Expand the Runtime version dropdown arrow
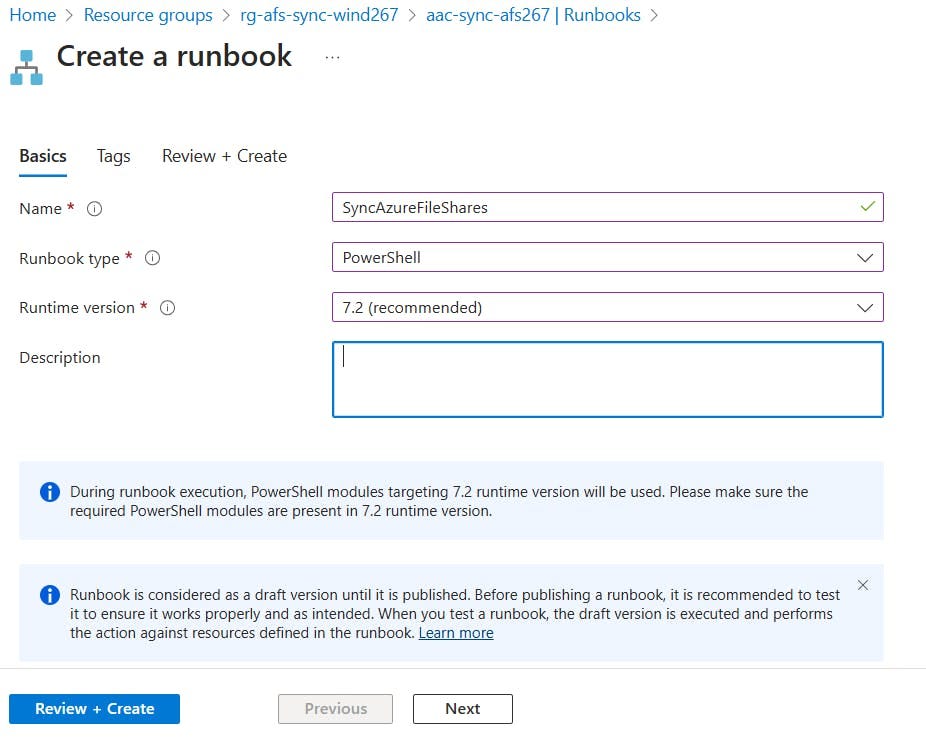The image size is (926, 740). point(865,307)
